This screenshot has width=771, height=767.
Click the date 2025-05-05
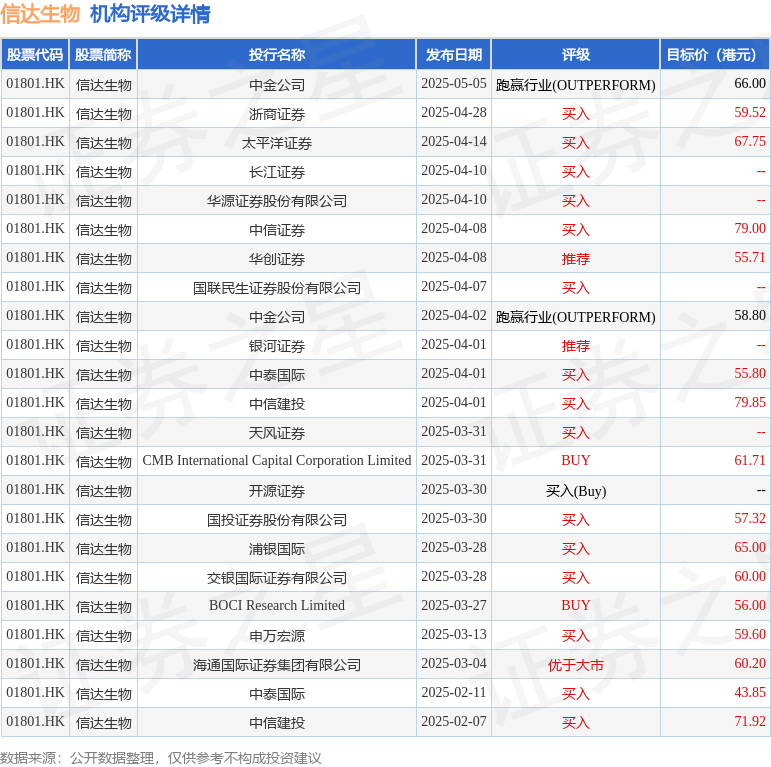454,84
